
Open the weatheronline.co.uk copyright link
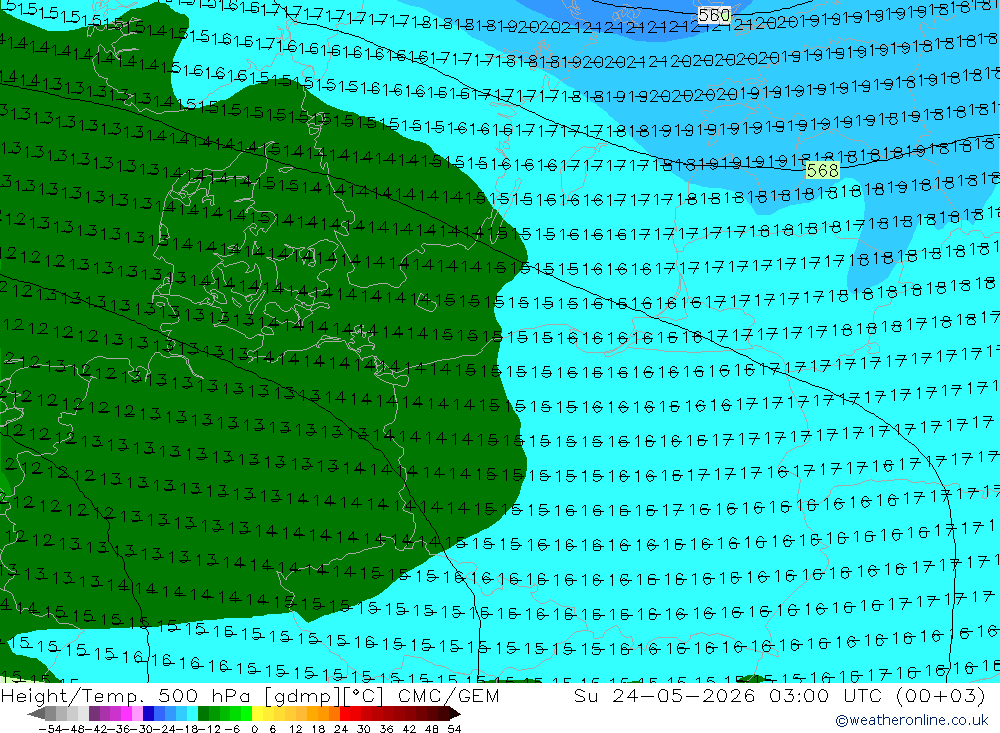click(x=911, y=720)
